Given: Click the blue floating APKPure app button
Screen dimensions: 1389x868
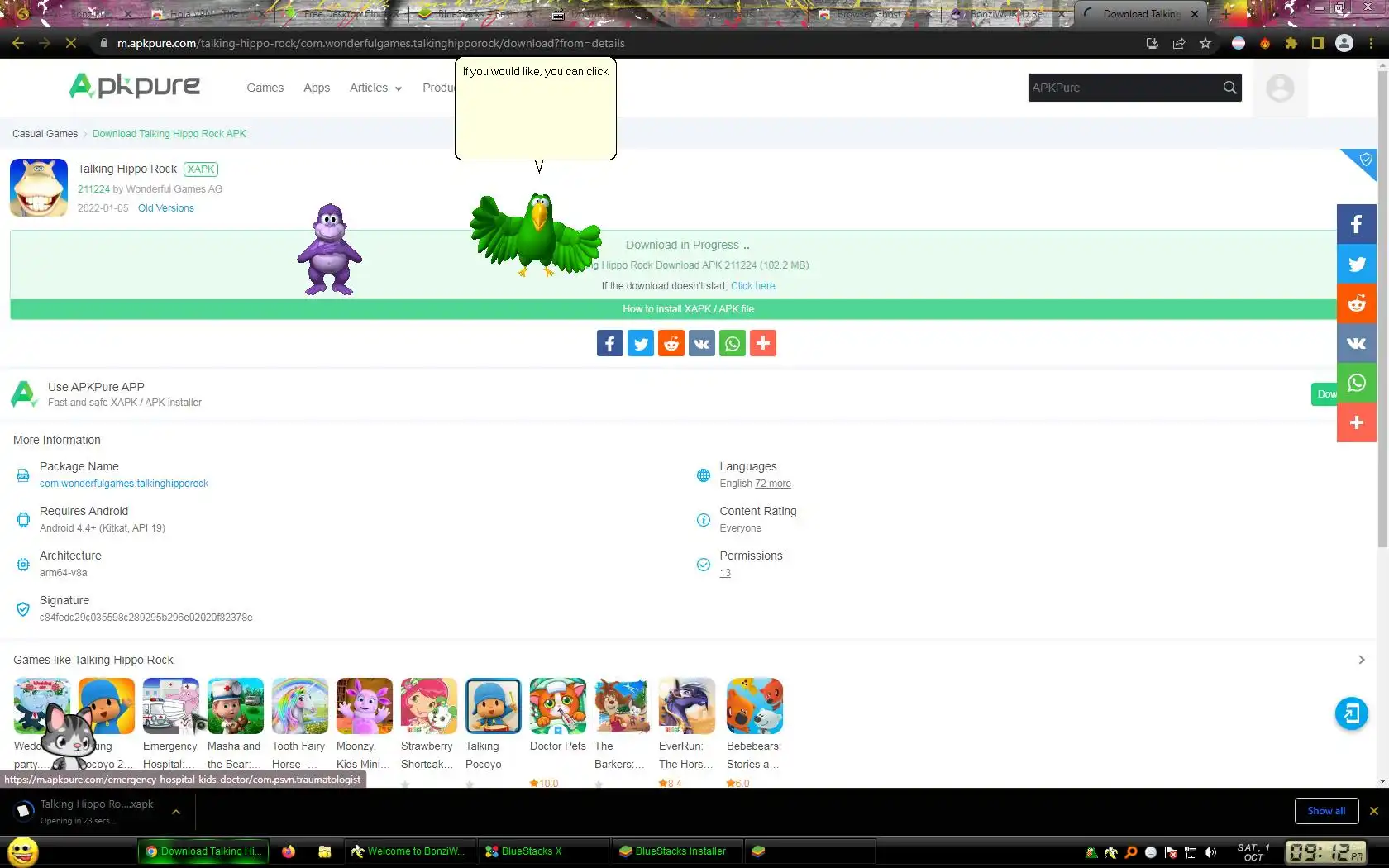Looking at the screenshot, I should click(x=1352, y=713).
